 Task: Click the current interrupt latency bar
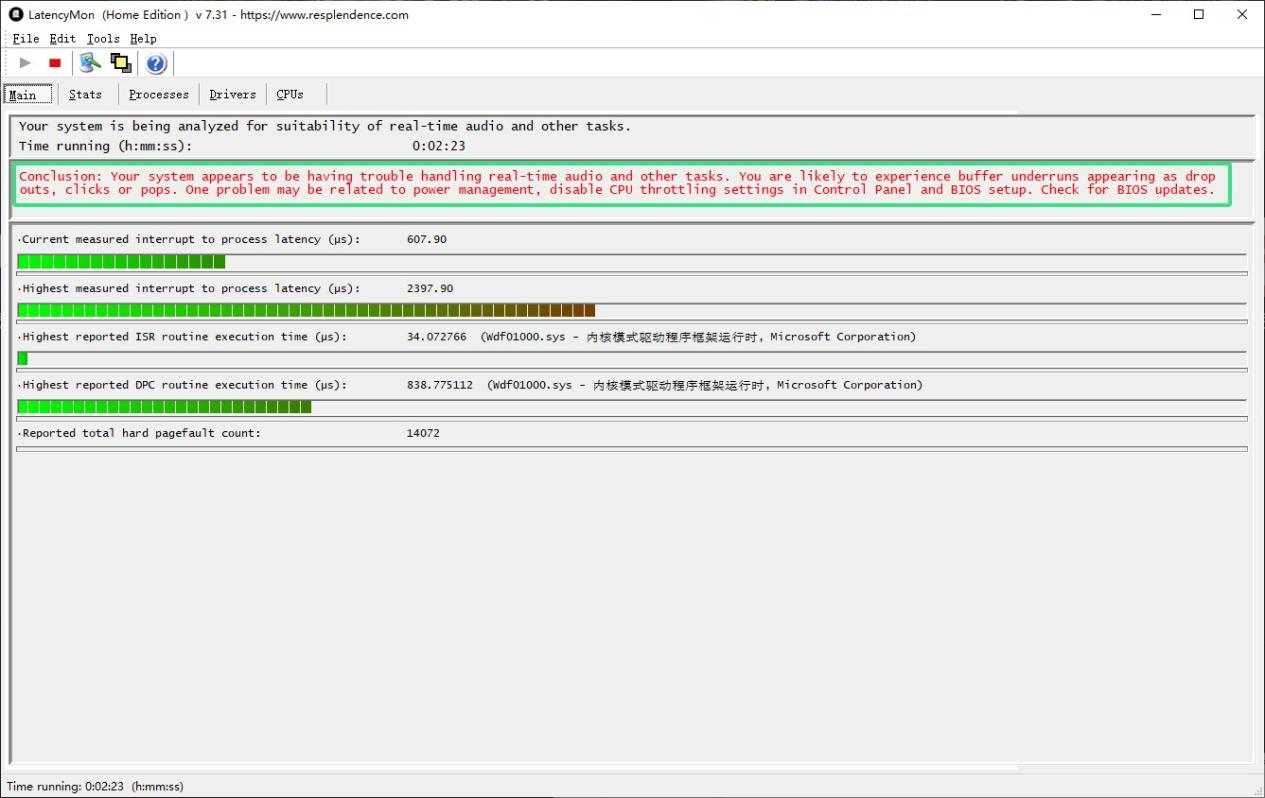(121, 262)
